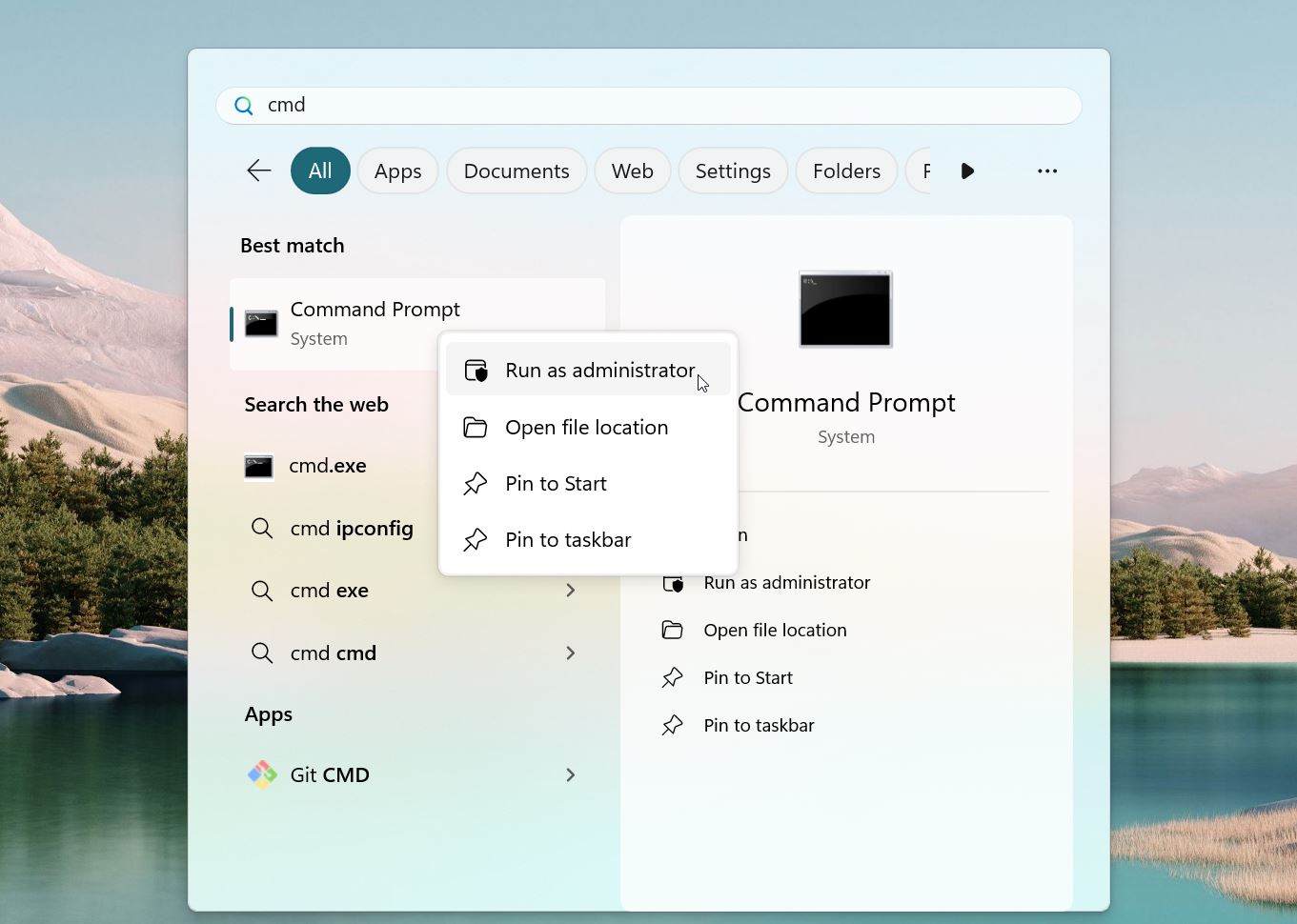Open Command Prompt best match result

pyautogui.click(x=416, y=324)
